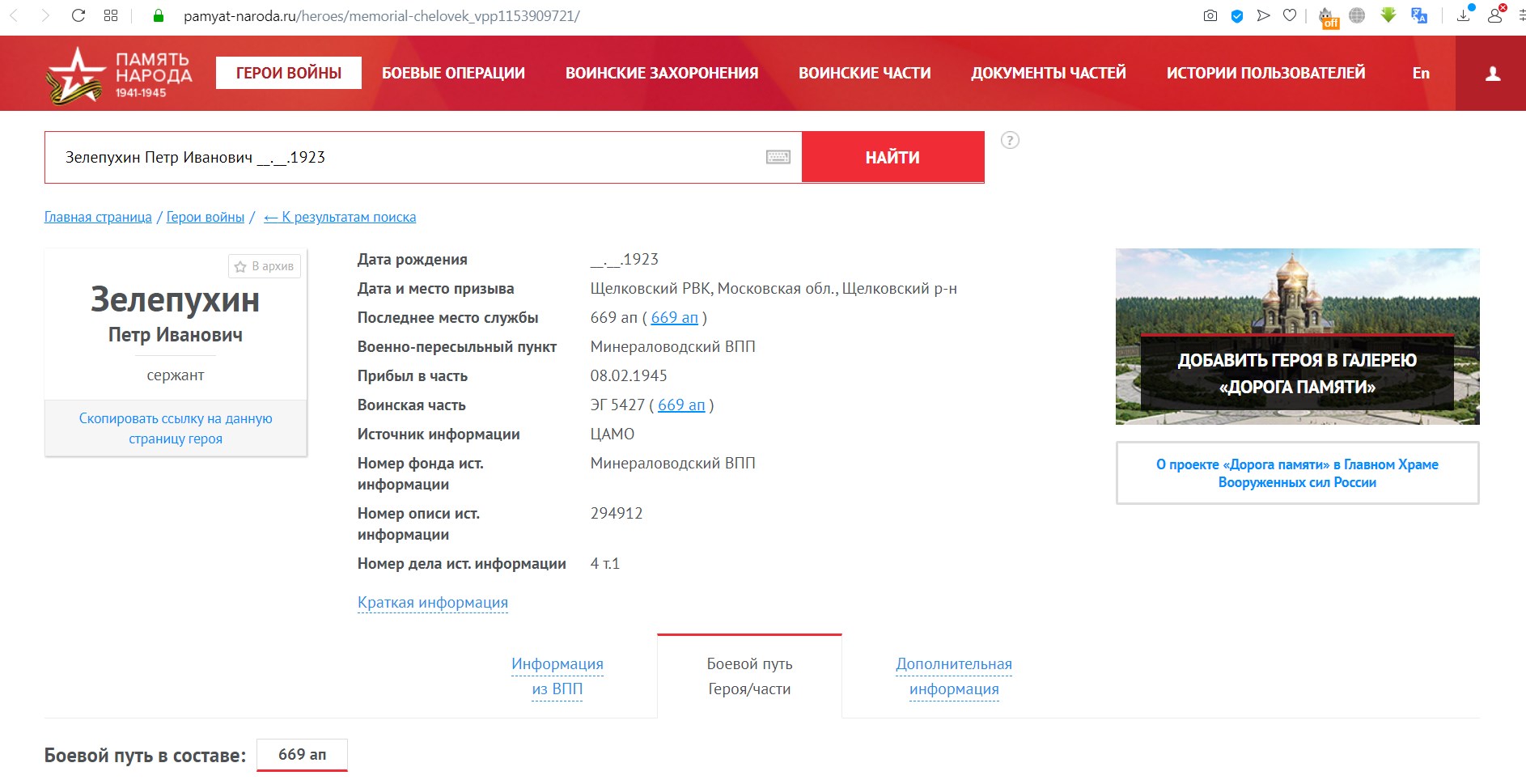1526x784 pixels.
Task: Click 'Скопировать ссылку на данную страницу героя'
Action: click(x=176, y=429)
